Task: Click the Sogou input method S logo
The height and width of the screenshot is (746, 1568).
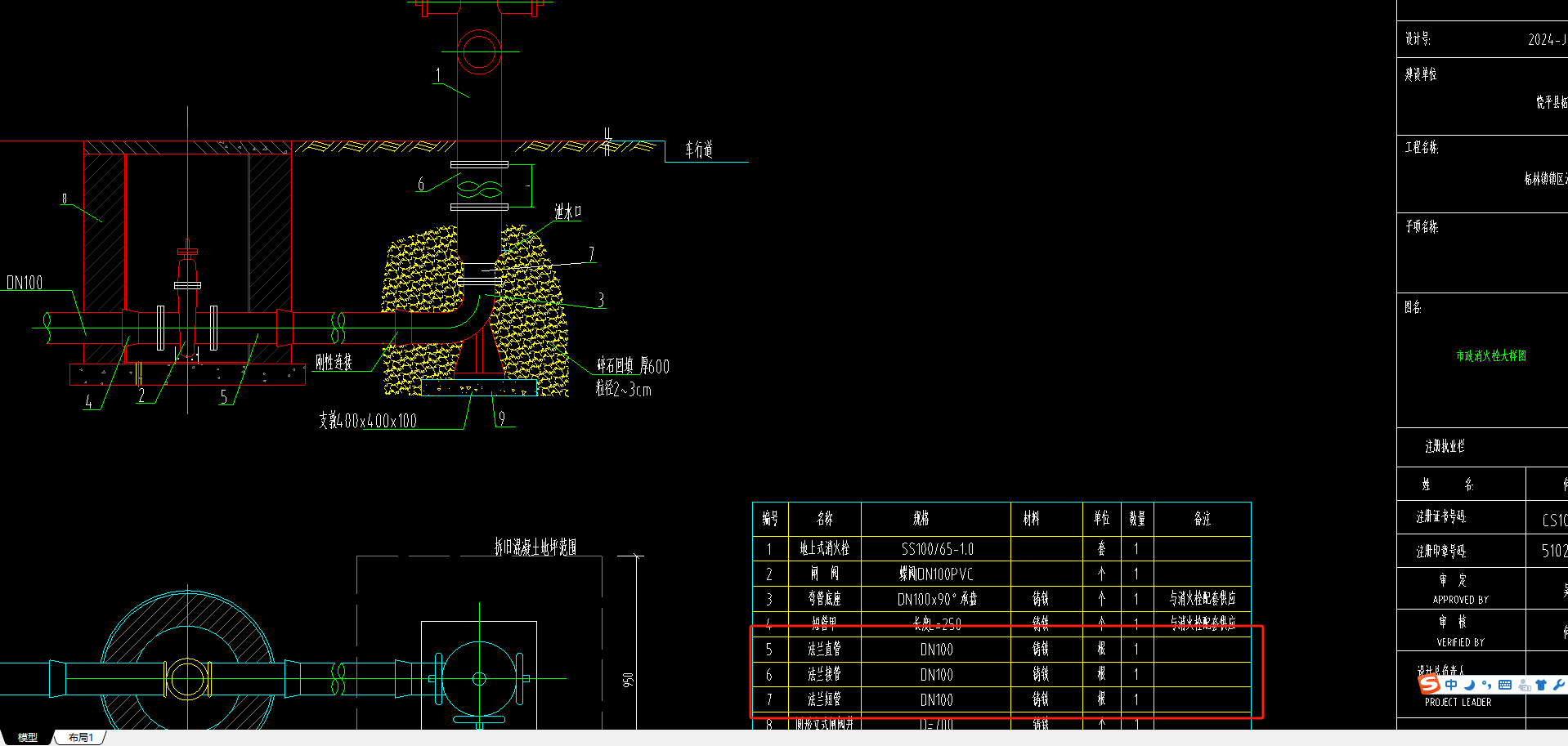Action: point(1429,684)
